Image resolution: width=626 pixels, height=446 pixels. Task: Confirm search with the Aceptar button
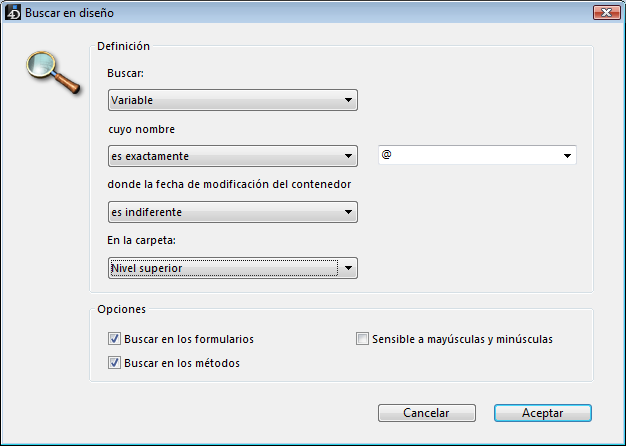542,413
